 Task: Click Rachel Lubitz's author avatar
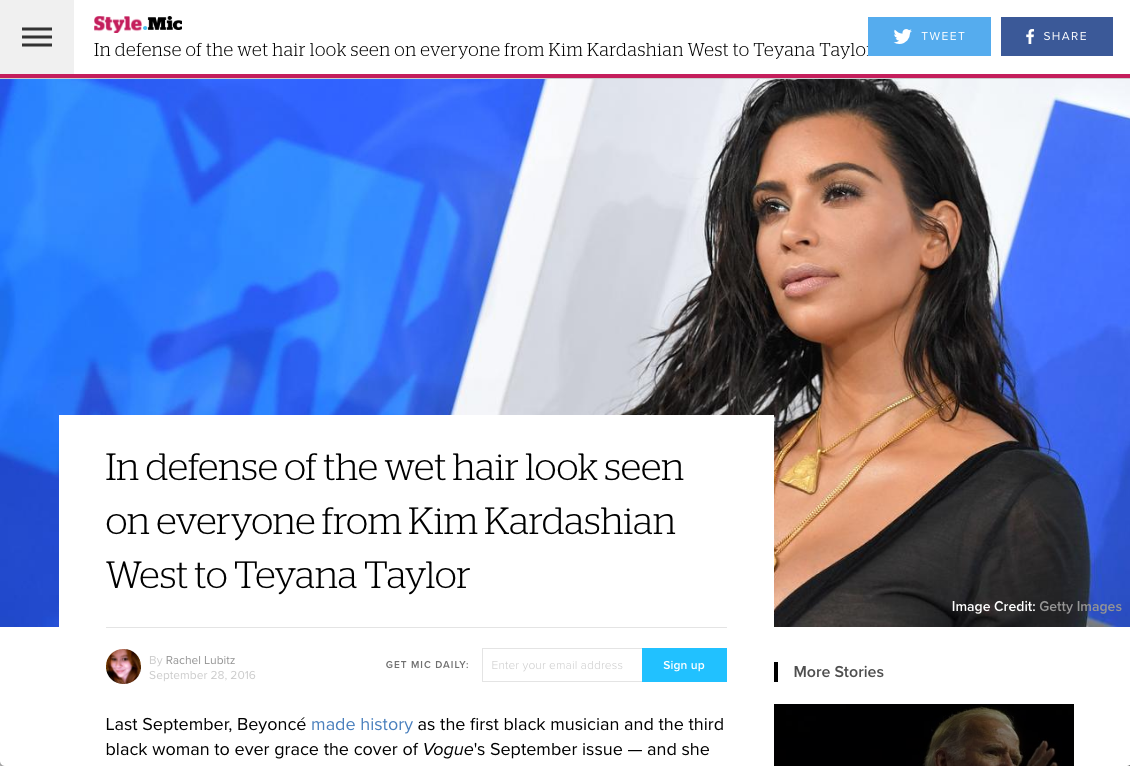click(123, 666)
